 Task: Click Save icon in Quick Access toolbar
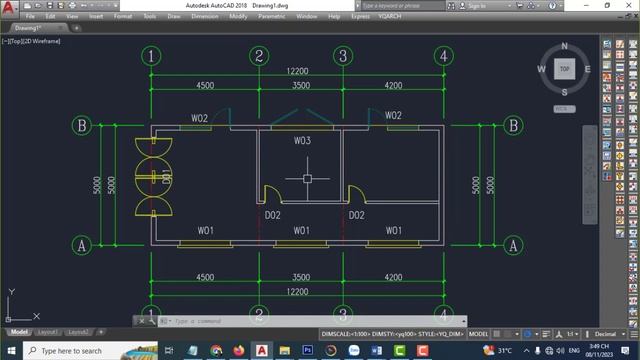[x=50, y=6]
